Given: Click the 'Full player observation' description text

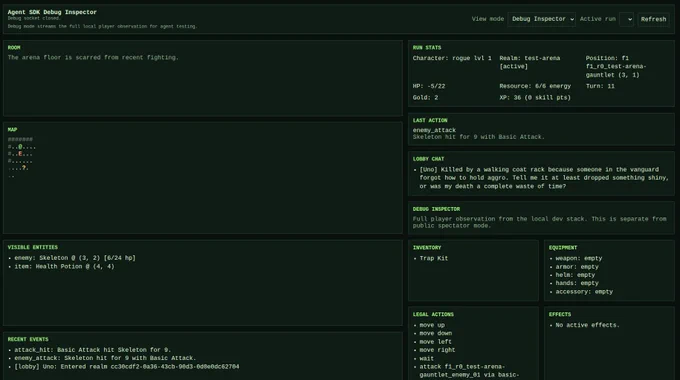Looking at the screenshot, I should pos(539,222).
